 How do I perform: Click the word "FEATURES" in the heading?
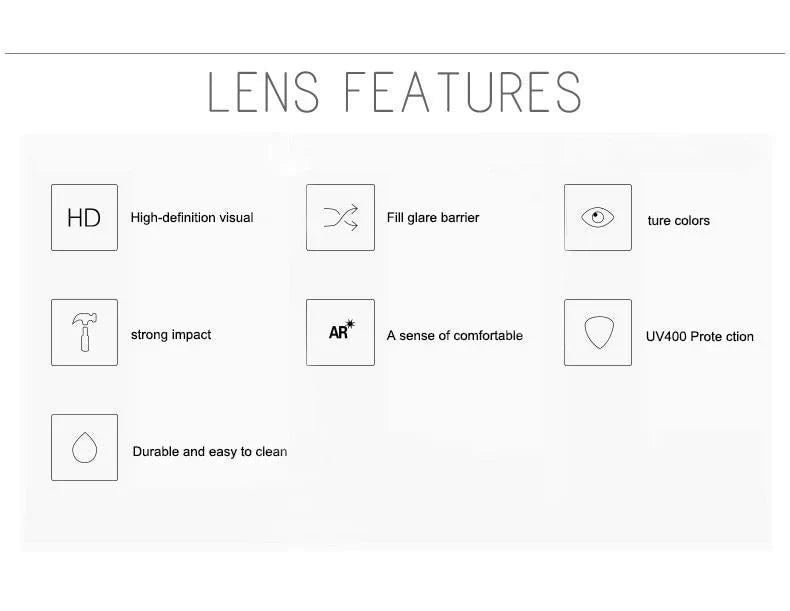pyautogui.click(x=462, y=92)
